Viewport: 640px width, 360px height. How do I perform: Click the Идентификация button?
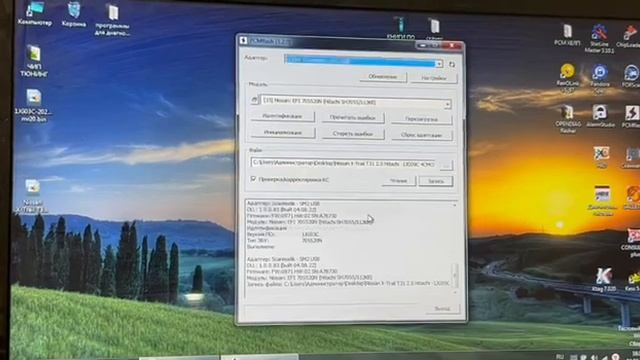[x=282, y=116]
